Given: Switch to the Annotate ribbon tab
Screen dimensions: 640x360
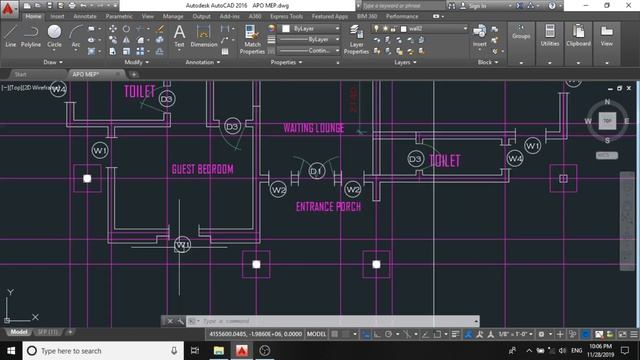Looking at the screenshot, I should pyautogui.click(x=85, y=16).
